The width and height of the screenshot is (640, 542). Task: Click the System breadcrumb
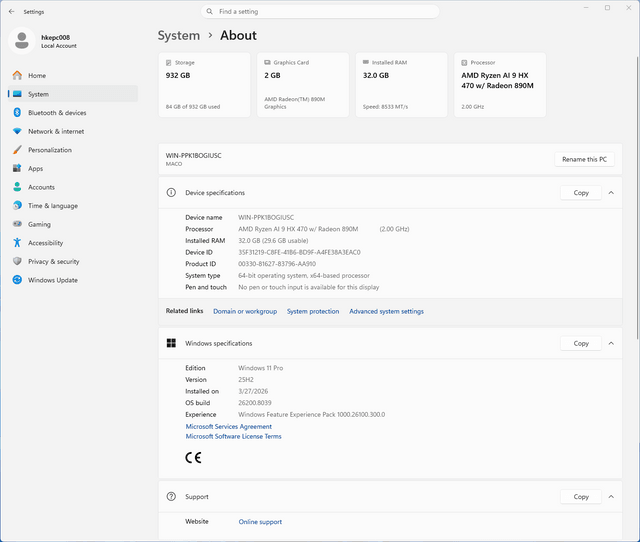point(179,36)
